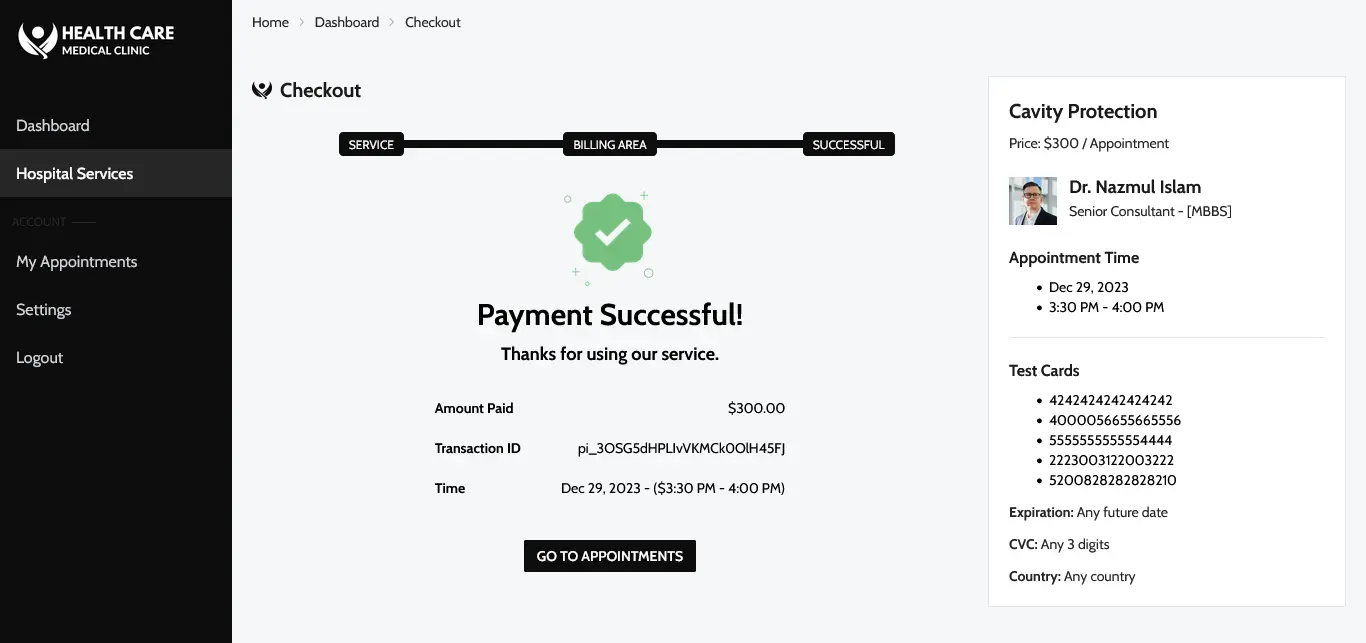
Task: Click test card number 5200828282828210
Action: (1113, 480)
